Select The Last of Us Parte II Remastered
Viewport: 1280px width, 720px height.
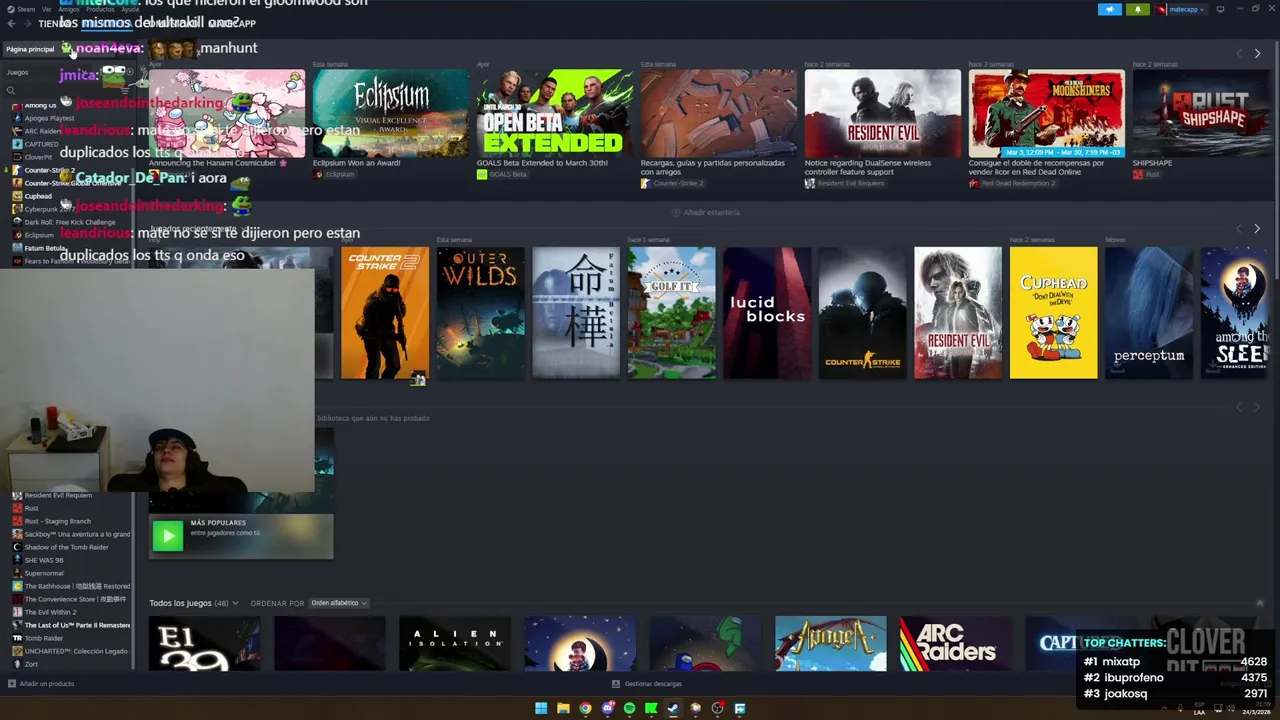point(72,625)
